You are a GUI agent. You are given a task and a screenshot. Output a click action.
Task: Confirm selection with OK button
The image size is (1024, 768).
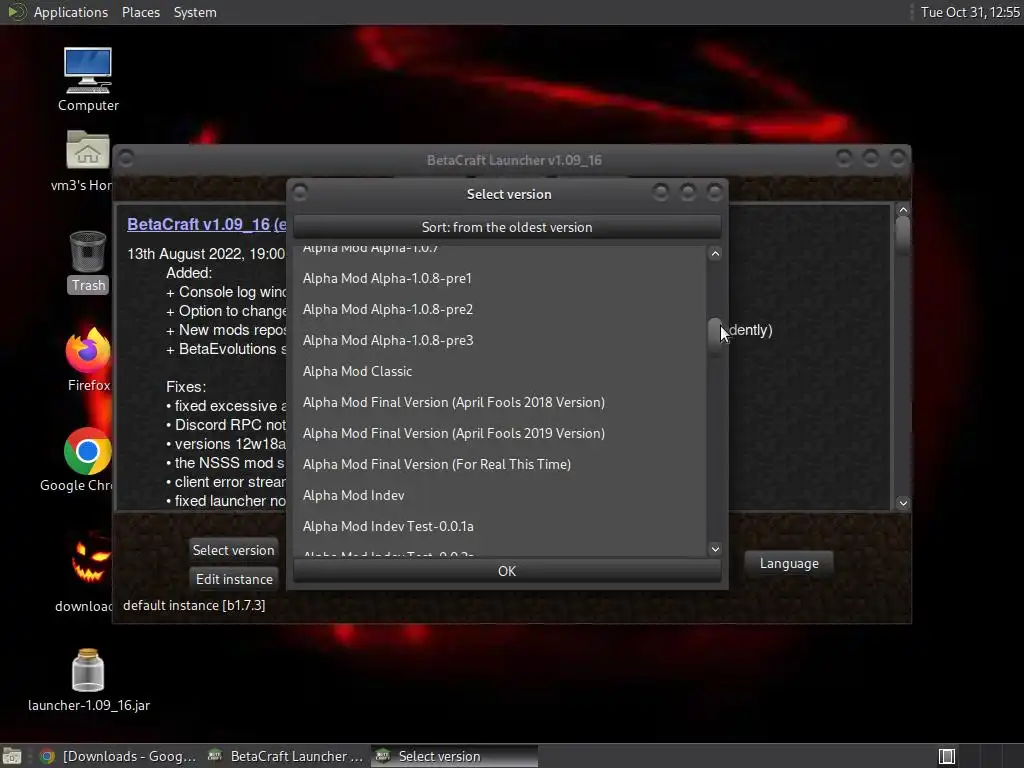(507, 571)
